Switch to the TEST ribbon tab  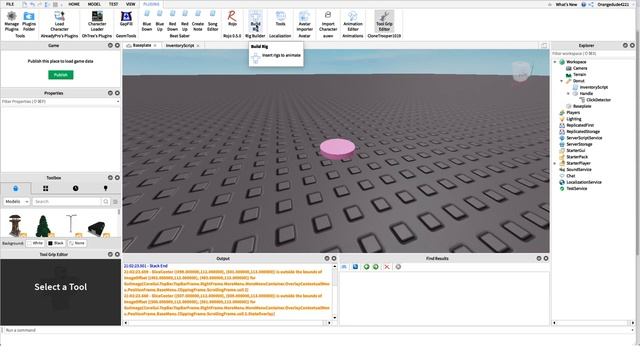tap(113, 4)
